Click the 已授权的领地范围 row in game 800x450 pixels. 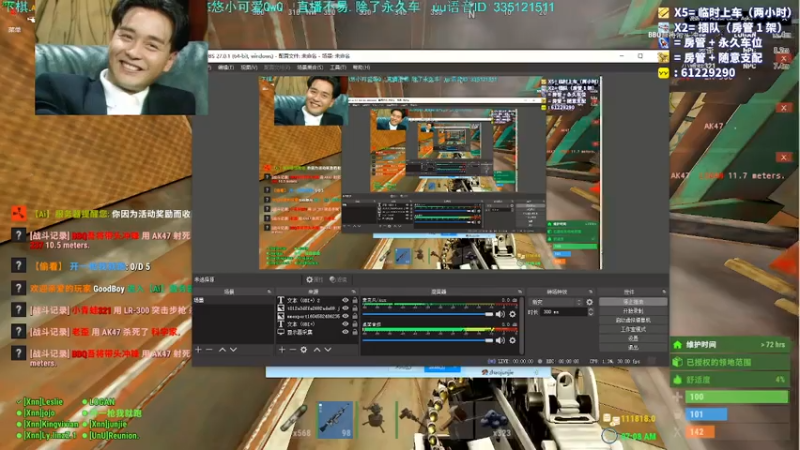pos(730,362)
